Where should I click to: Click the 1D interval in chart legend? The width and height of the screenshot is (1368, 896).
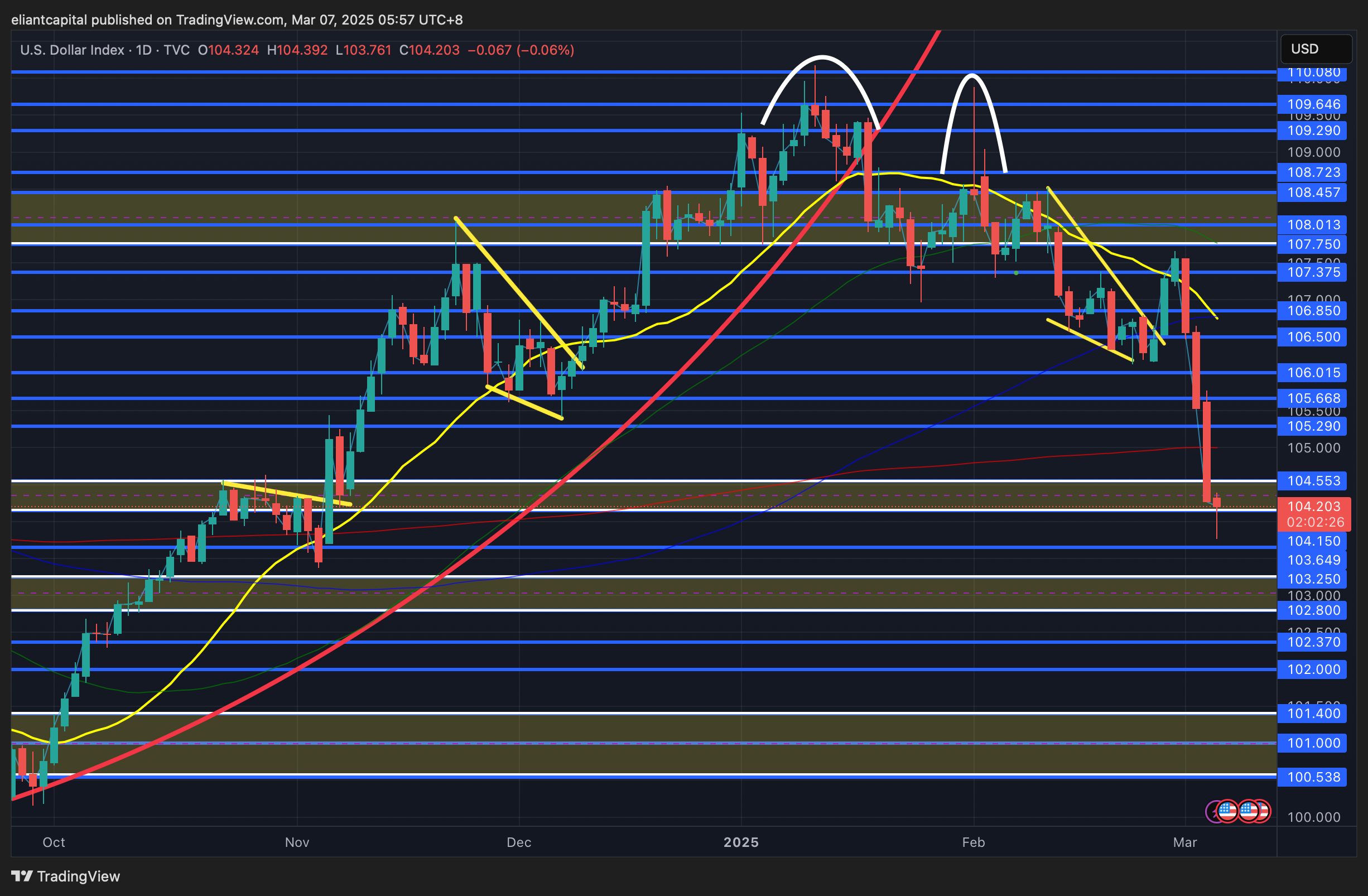144,50
